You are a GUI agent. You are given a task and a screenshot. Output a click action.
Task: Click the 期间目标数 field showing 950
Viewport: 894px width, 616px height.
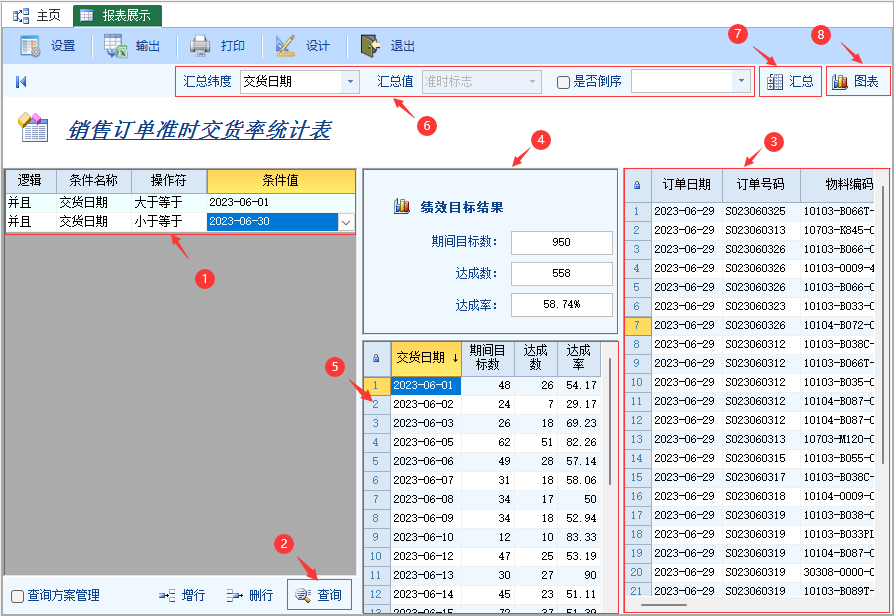[x=562, y=242]
